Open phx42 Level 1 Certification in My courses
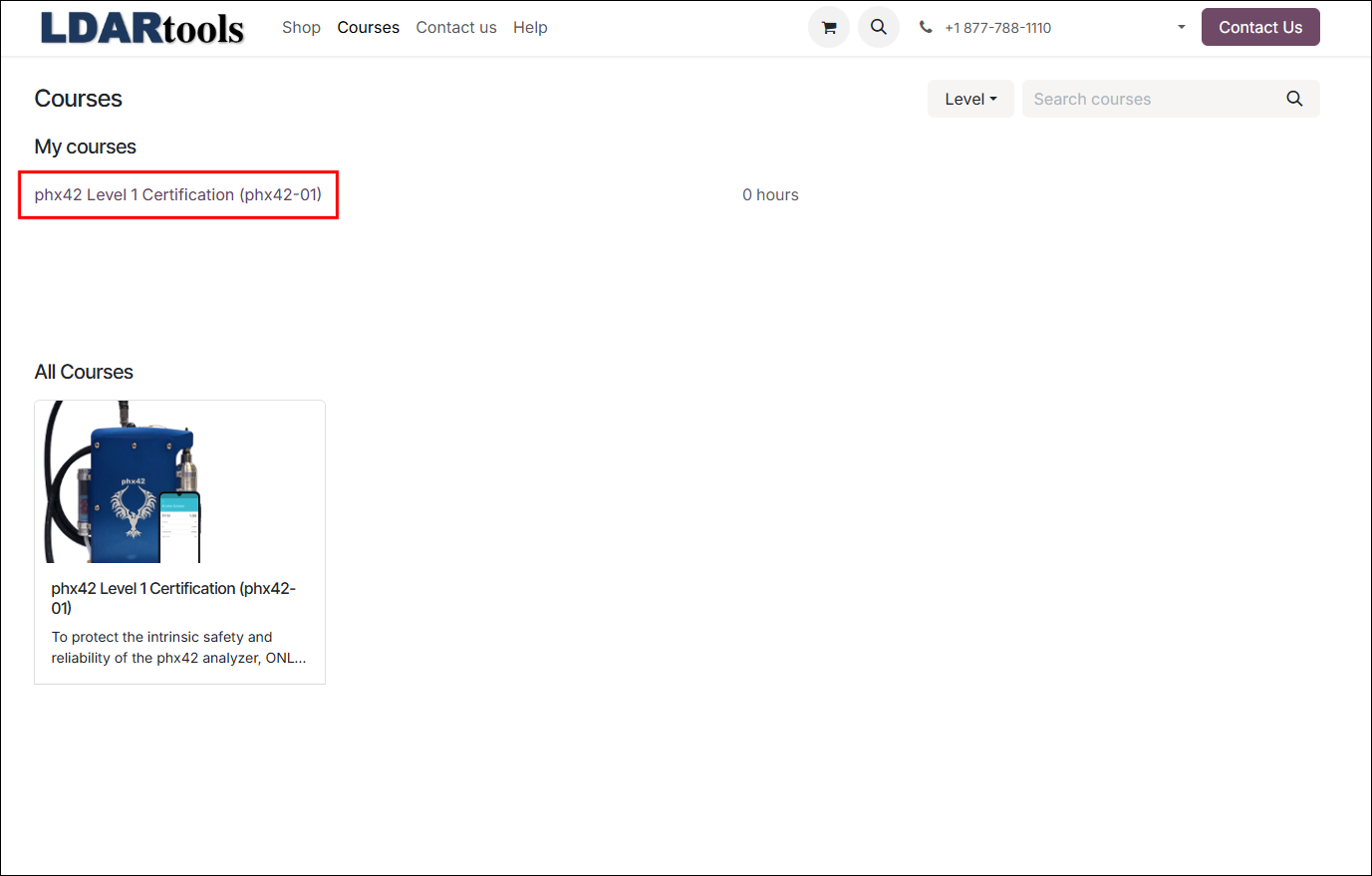 [x=178, y=194]
